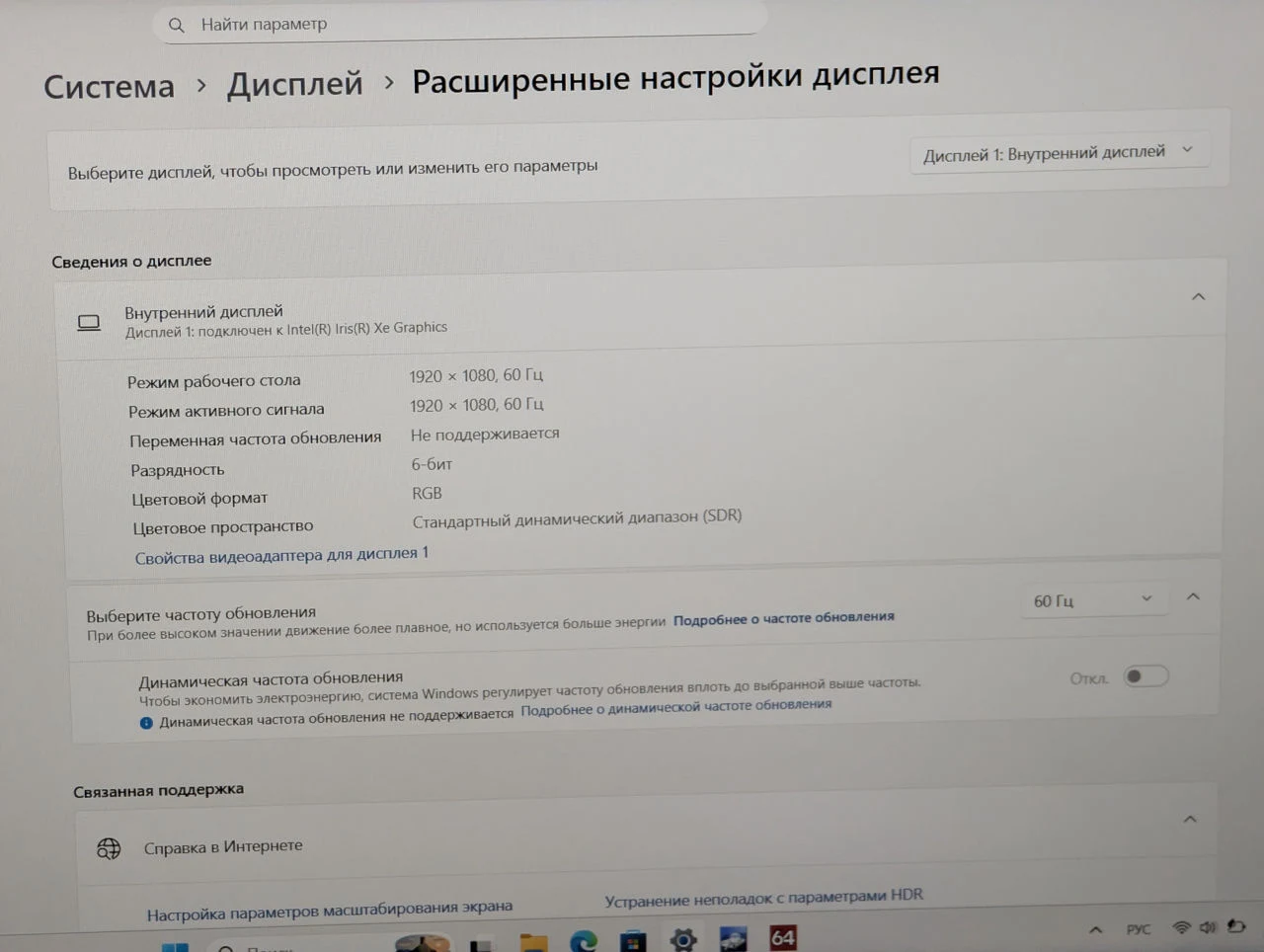Image resolution: width=1264 pixels, height=952 pixels.
Task: Click the speaker volume icon in tray
Action: point(1208,927)
